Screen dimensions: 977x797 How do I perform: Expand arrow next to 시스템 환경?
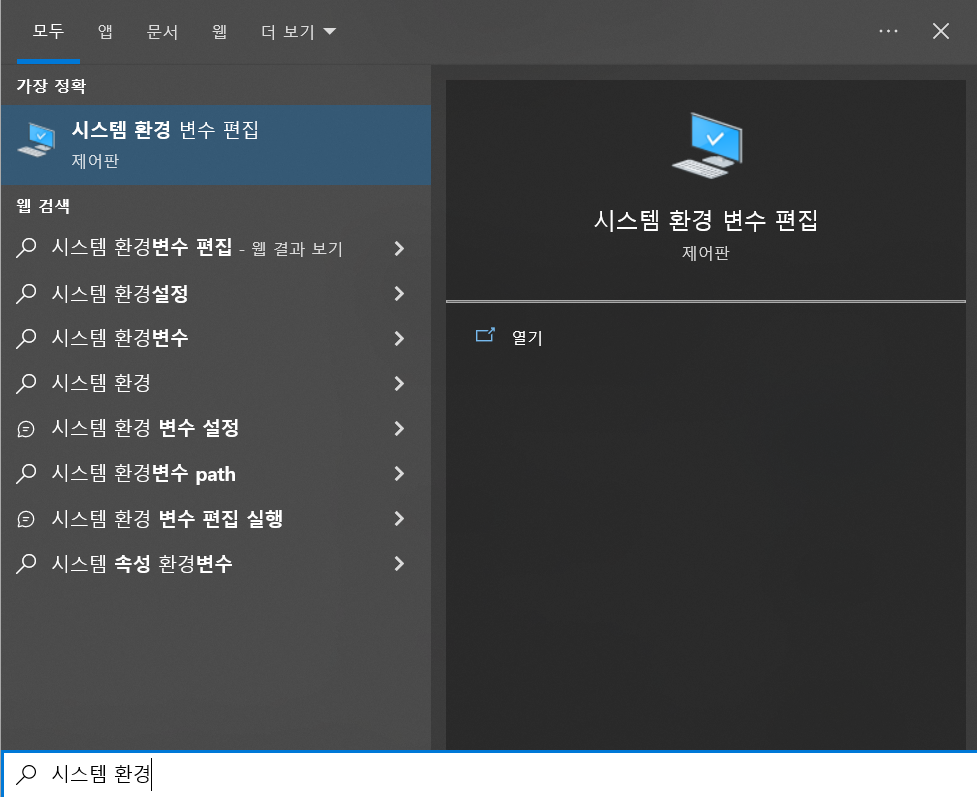(399, 383)
